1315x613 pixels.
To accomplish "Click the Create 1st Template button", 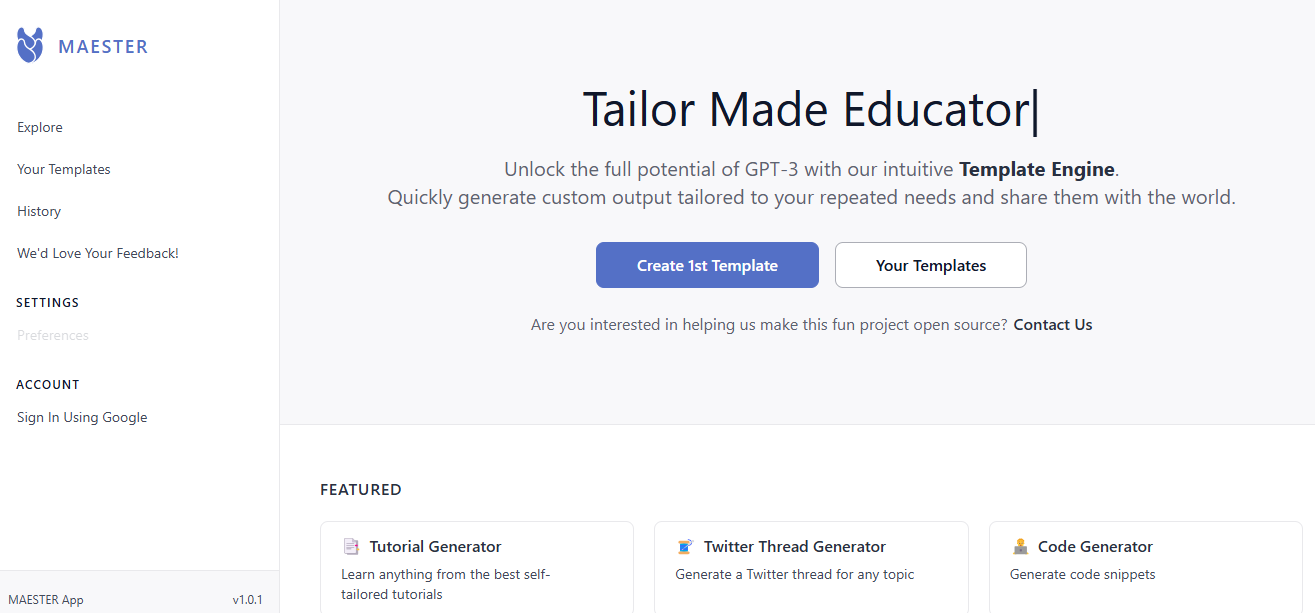I will pyautogui.click(x=707, y=265).
